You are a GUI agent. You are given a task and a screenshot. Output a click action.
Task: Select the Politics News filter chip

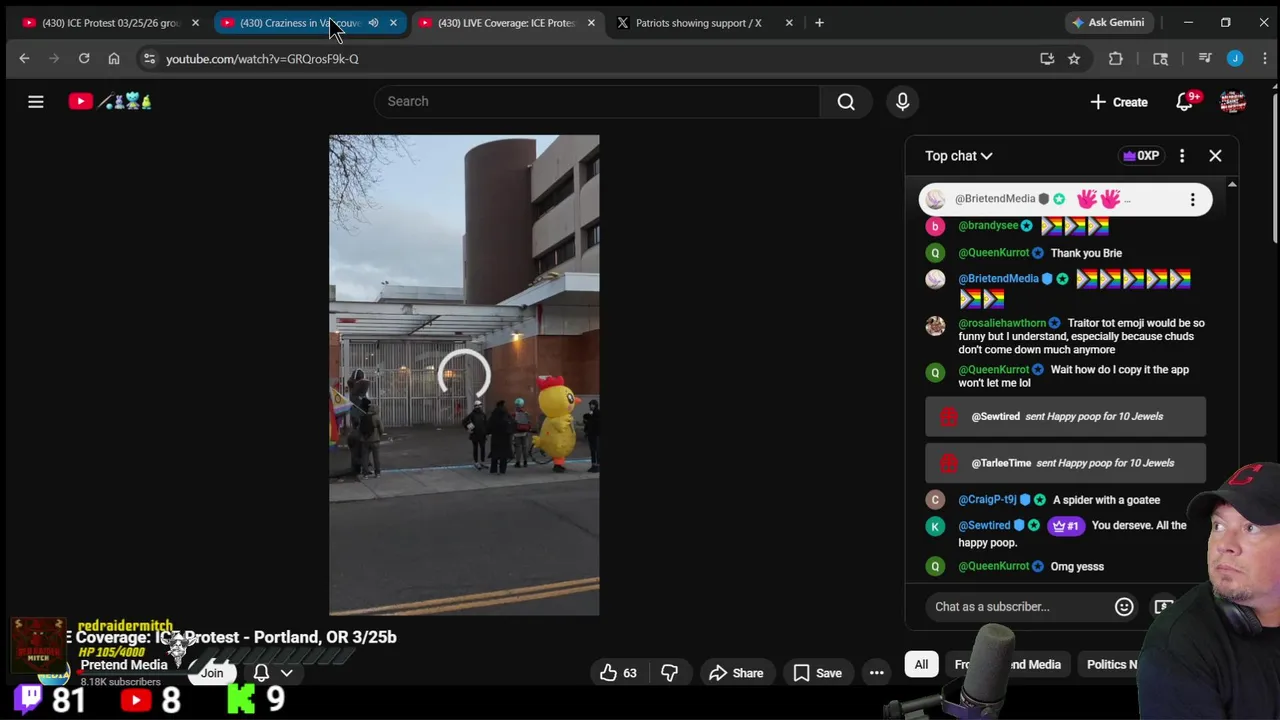point(1112,664)
